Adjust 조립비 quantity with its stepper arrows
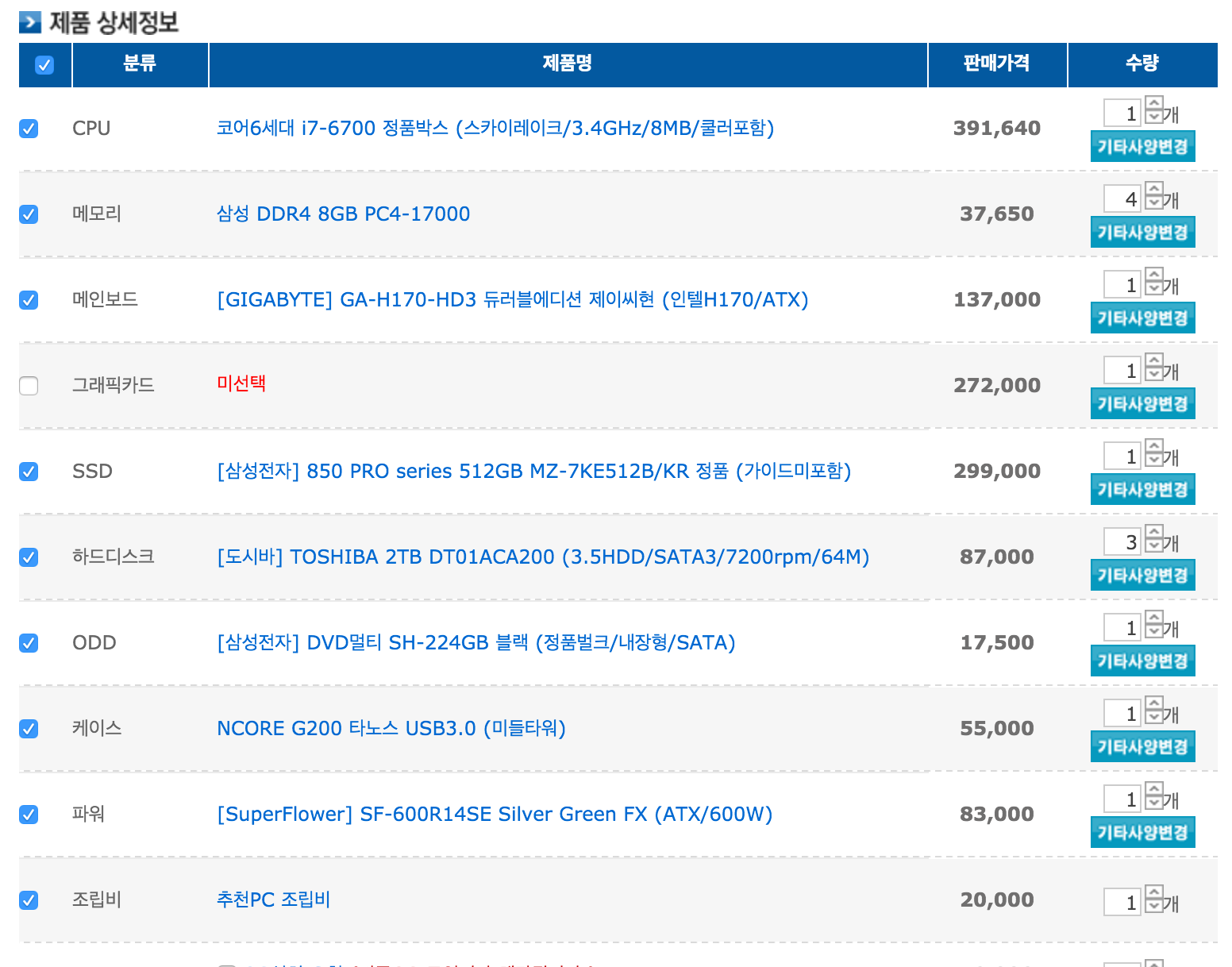Screen dimensions: 1232x967 click(1154, 900)
